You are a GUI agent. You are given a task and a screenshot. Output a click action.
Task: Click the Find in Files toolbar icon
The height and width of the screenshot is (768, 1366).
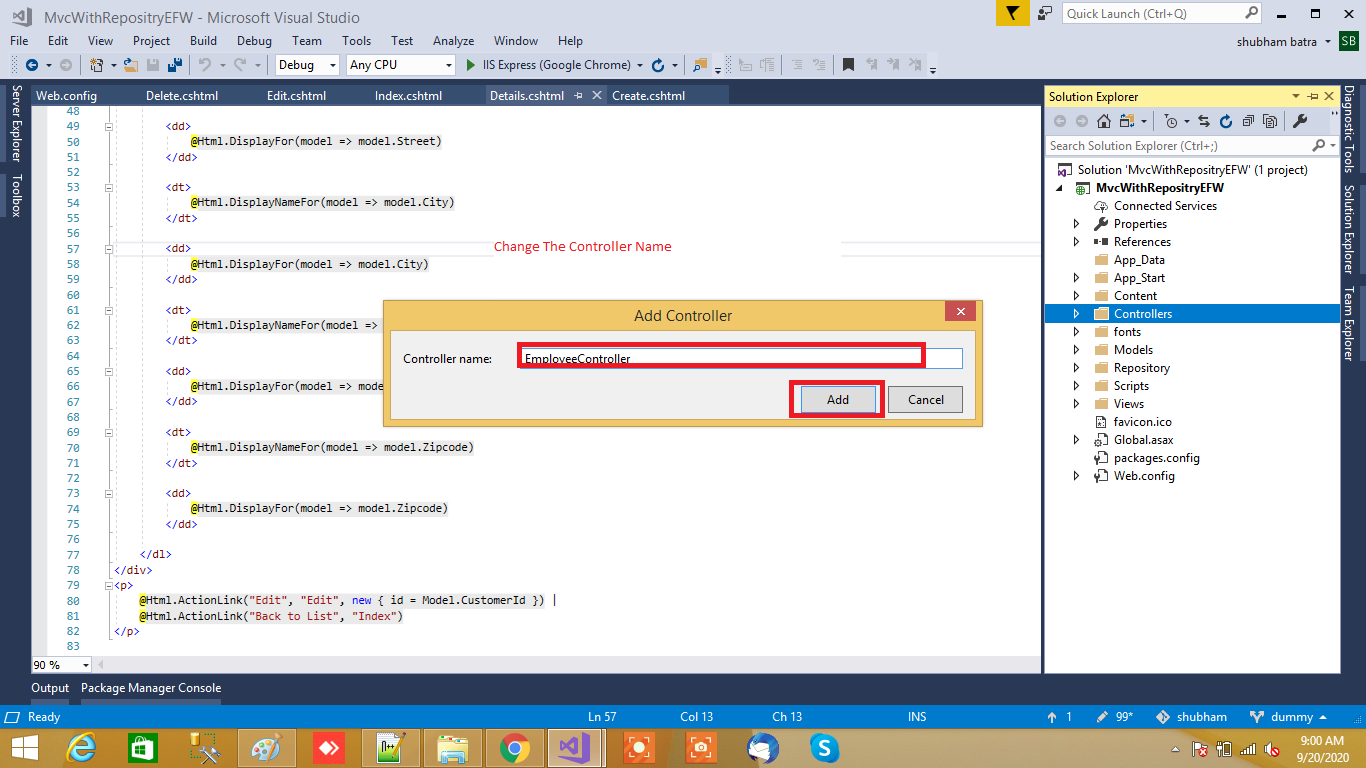(700, 65)
